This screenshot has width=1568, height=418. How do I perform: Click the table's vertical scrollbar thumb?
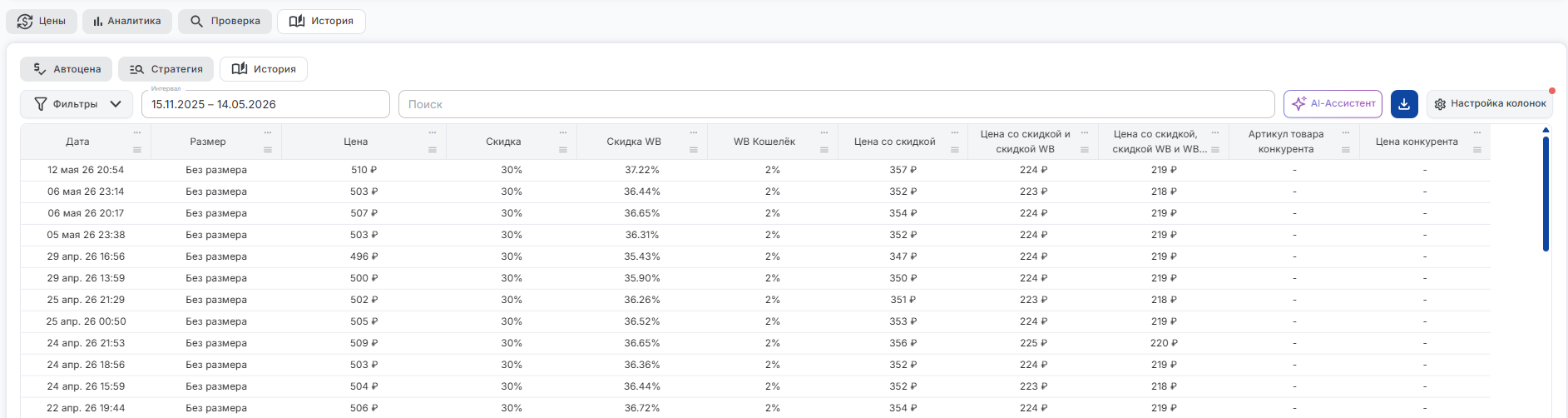tap(1546, 193)
